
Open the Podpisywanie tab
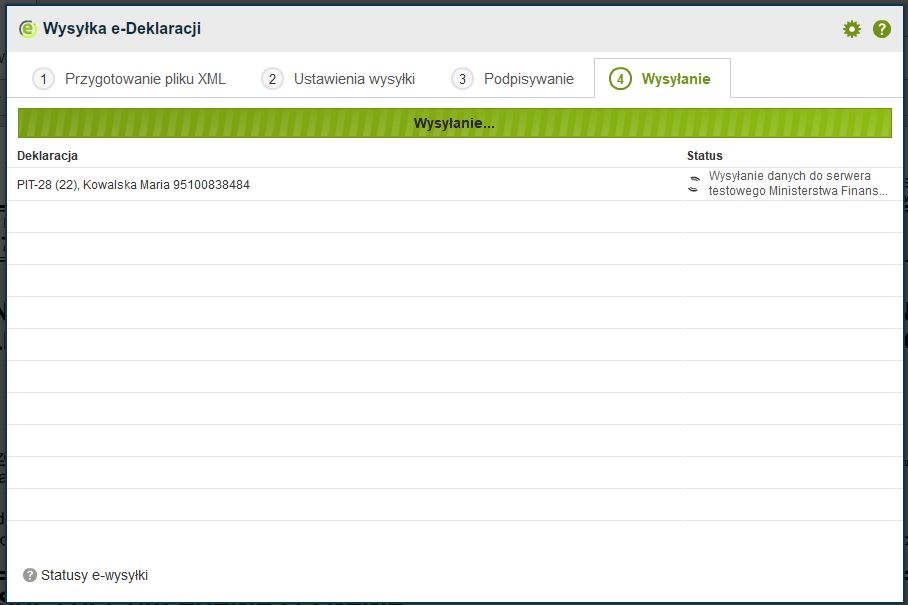tap(528, 79)
